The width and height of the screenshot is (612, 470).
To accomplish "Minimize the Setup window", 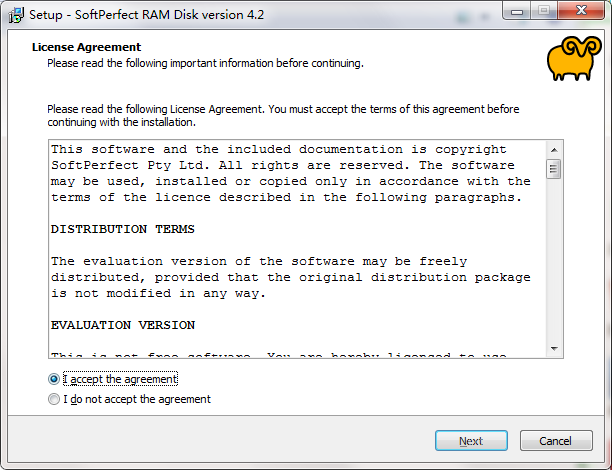I will (517, 11).
